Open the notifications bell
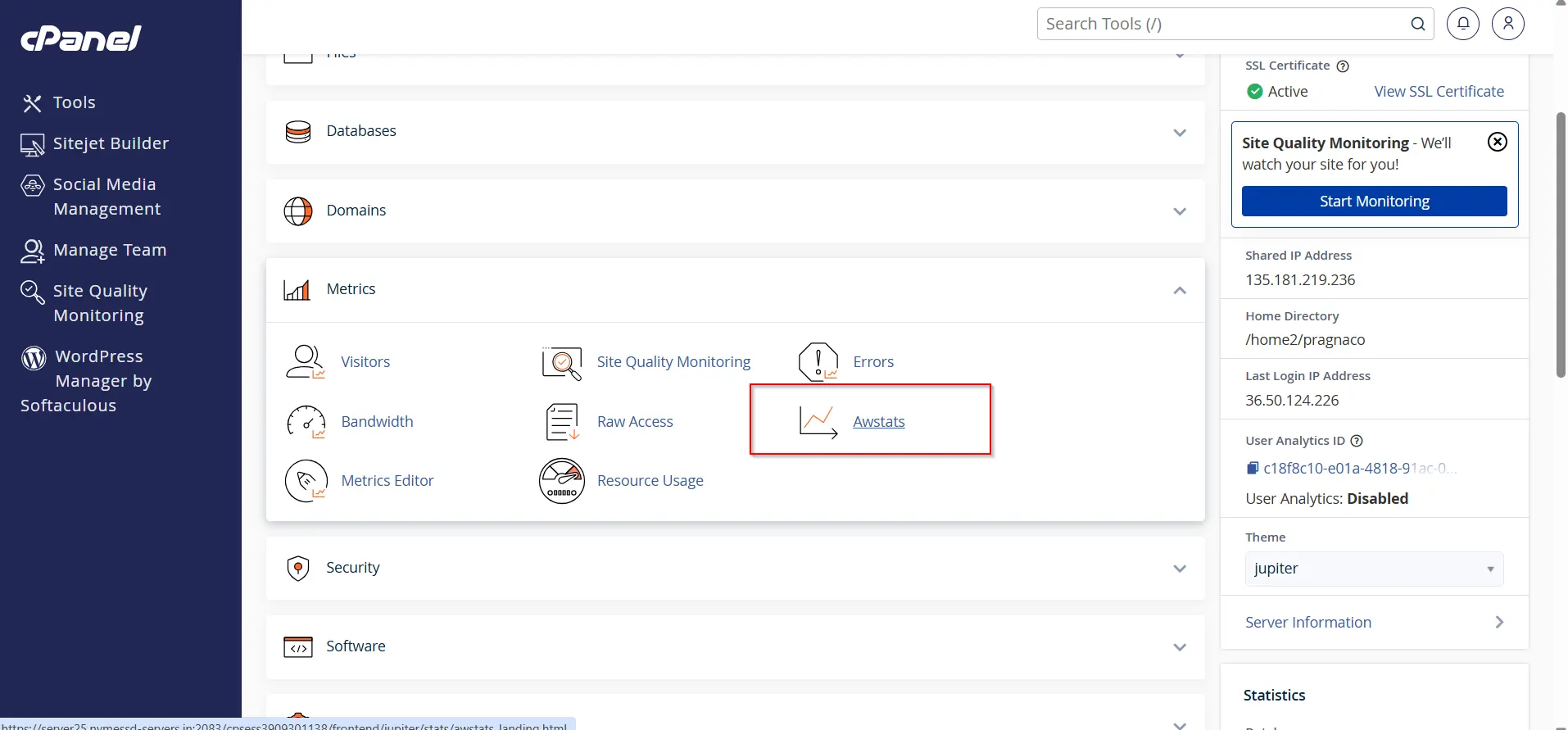The height and width of the screenshot is (730, 1568). pos(1463,24)
